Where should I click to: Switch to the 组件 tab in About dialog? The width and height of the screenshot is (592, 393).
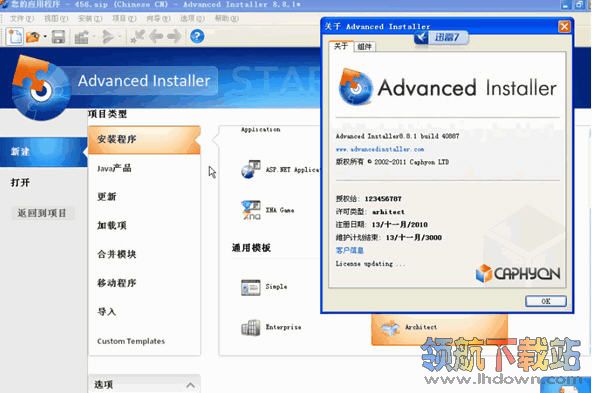[x=365, y=47]
